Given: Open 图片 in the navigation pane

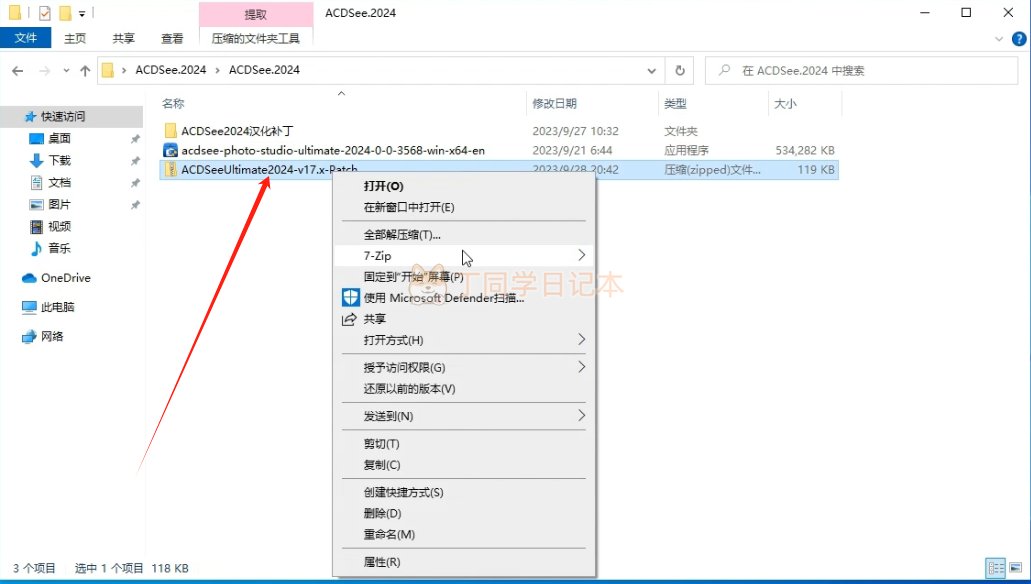Looking at the screenshot, I should [59, 205].
